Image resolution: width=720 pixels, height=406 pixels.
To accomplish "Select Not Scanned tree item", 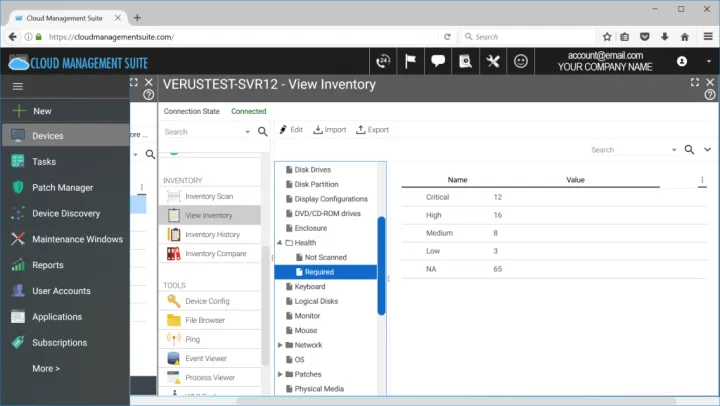I will tap(325, 257).
